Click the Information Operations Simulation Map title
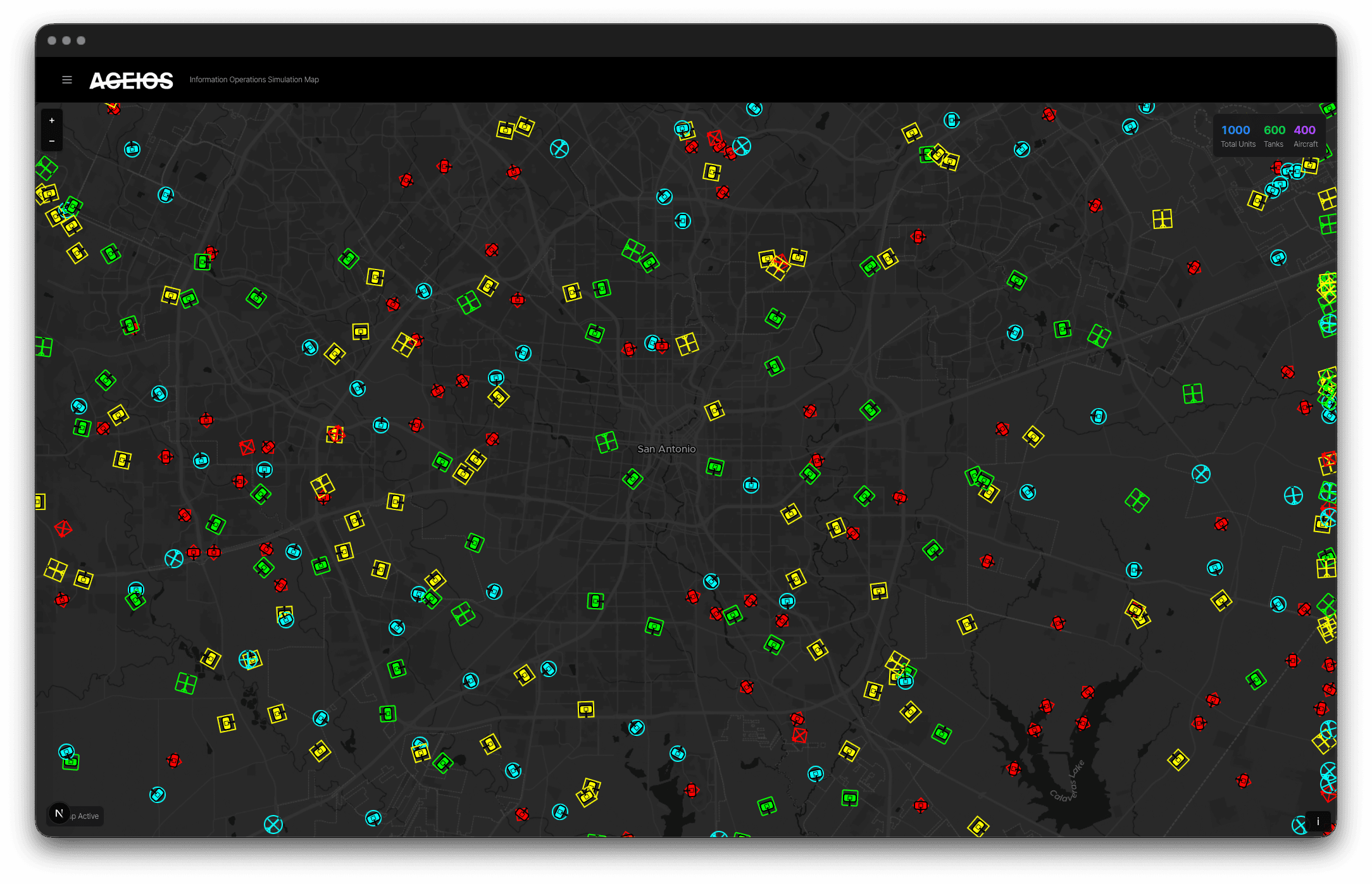1372x884 pixels. point(254,80)
